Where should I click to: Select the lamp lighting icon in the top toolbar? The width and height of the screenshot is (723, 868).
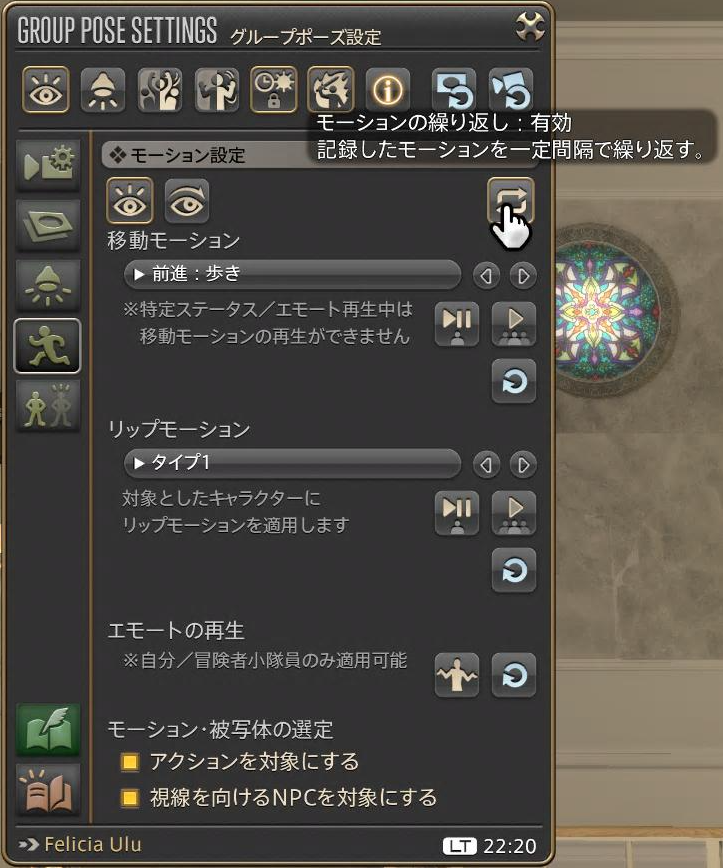(x=103, y=90)
